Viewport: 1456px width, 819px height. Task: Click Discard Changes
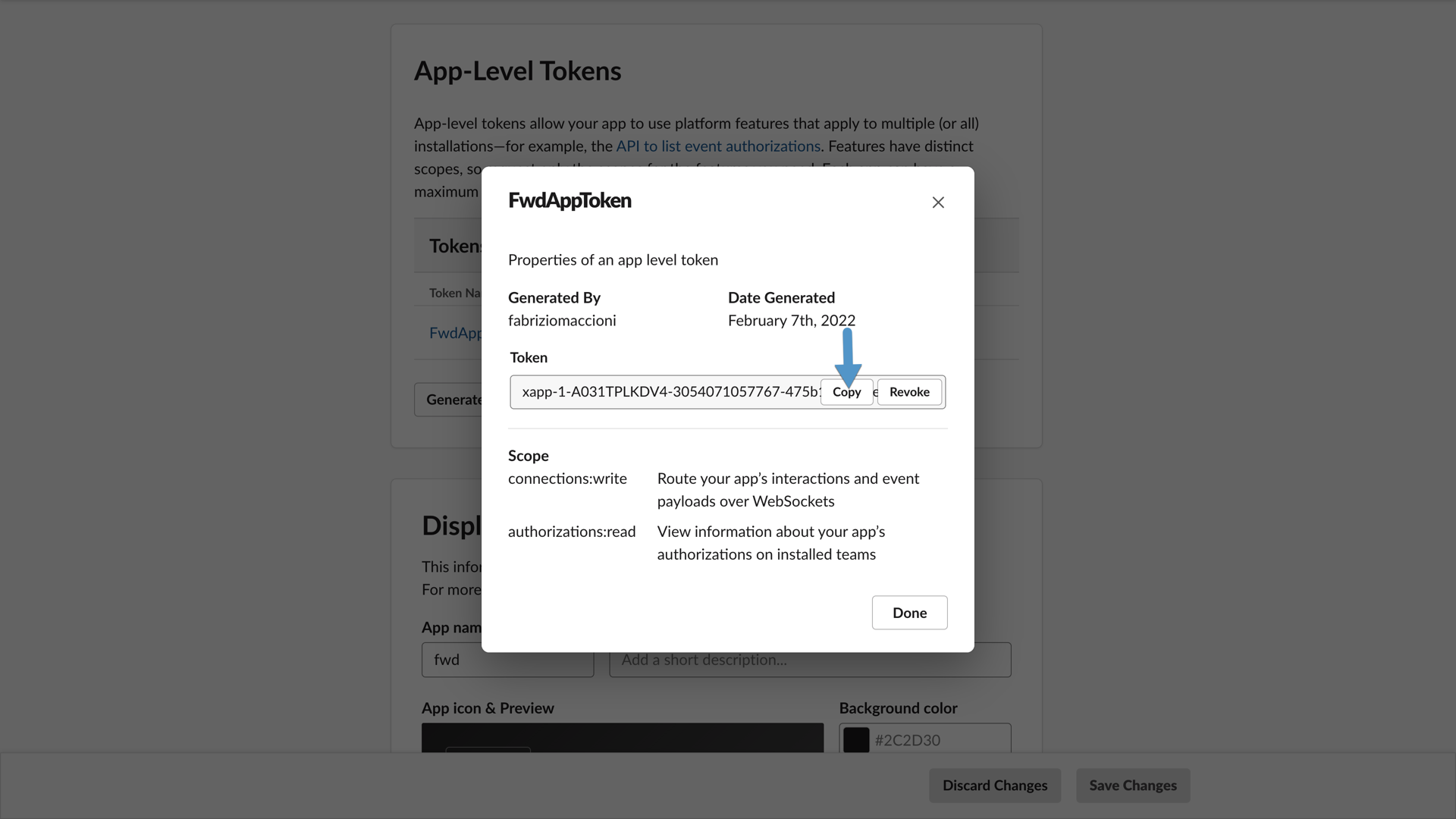[x=995, y=785]
